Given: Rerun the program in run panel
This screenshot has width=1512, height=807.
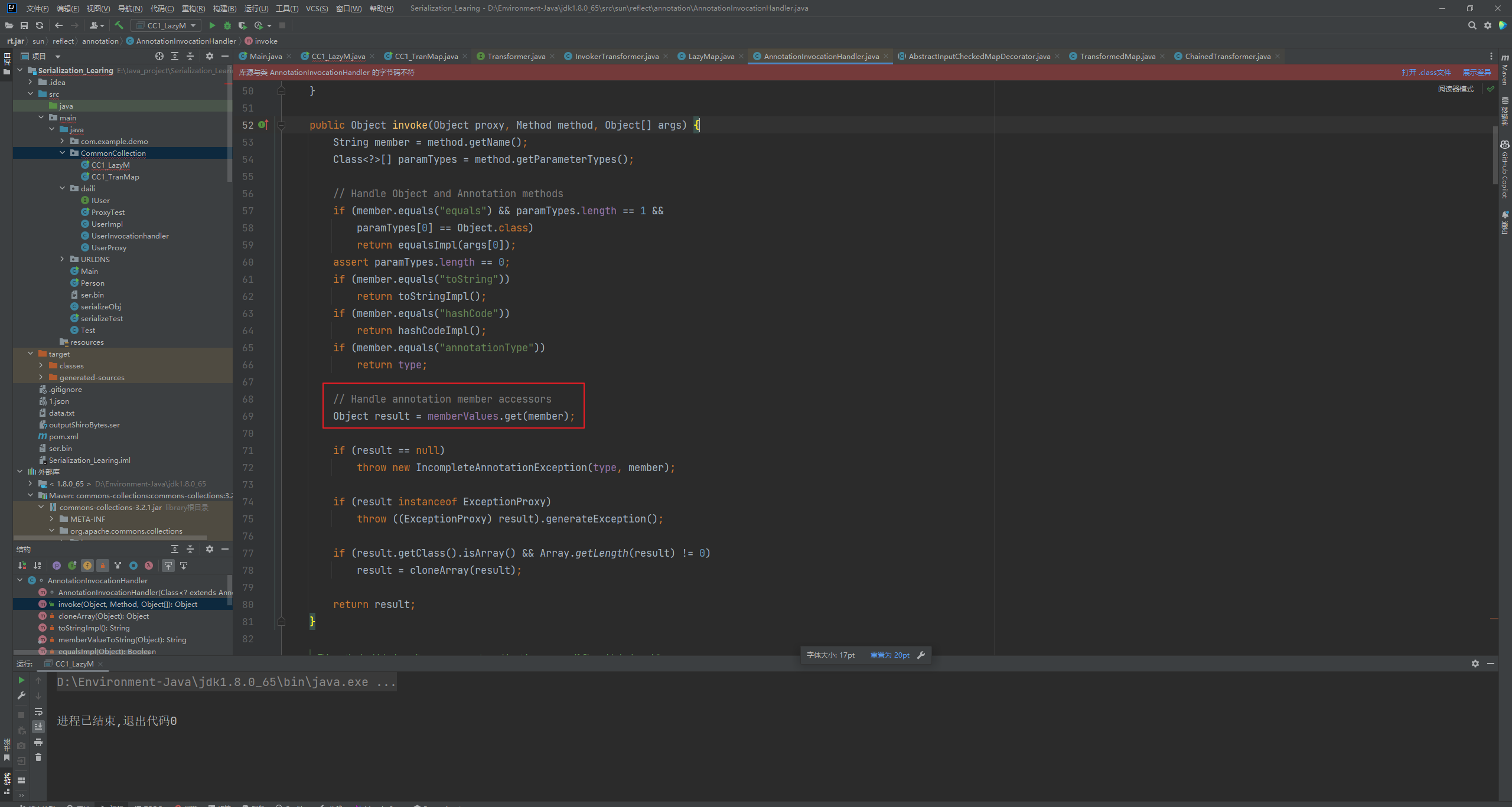Looking at the screenshot, I should click(x=22, y=680).
